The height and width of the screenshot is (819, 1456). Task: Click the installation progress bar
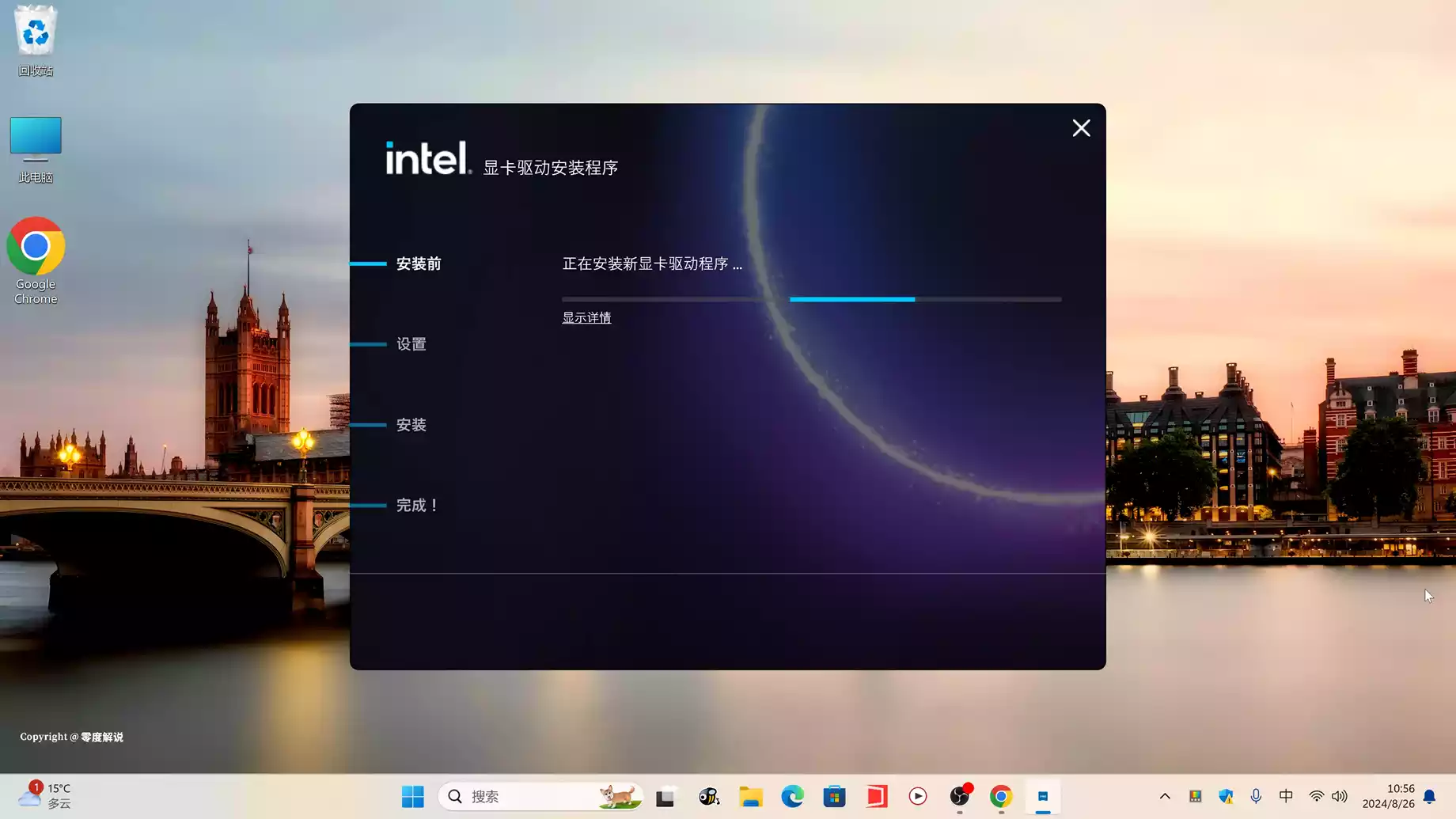click(x=811, y=299)
